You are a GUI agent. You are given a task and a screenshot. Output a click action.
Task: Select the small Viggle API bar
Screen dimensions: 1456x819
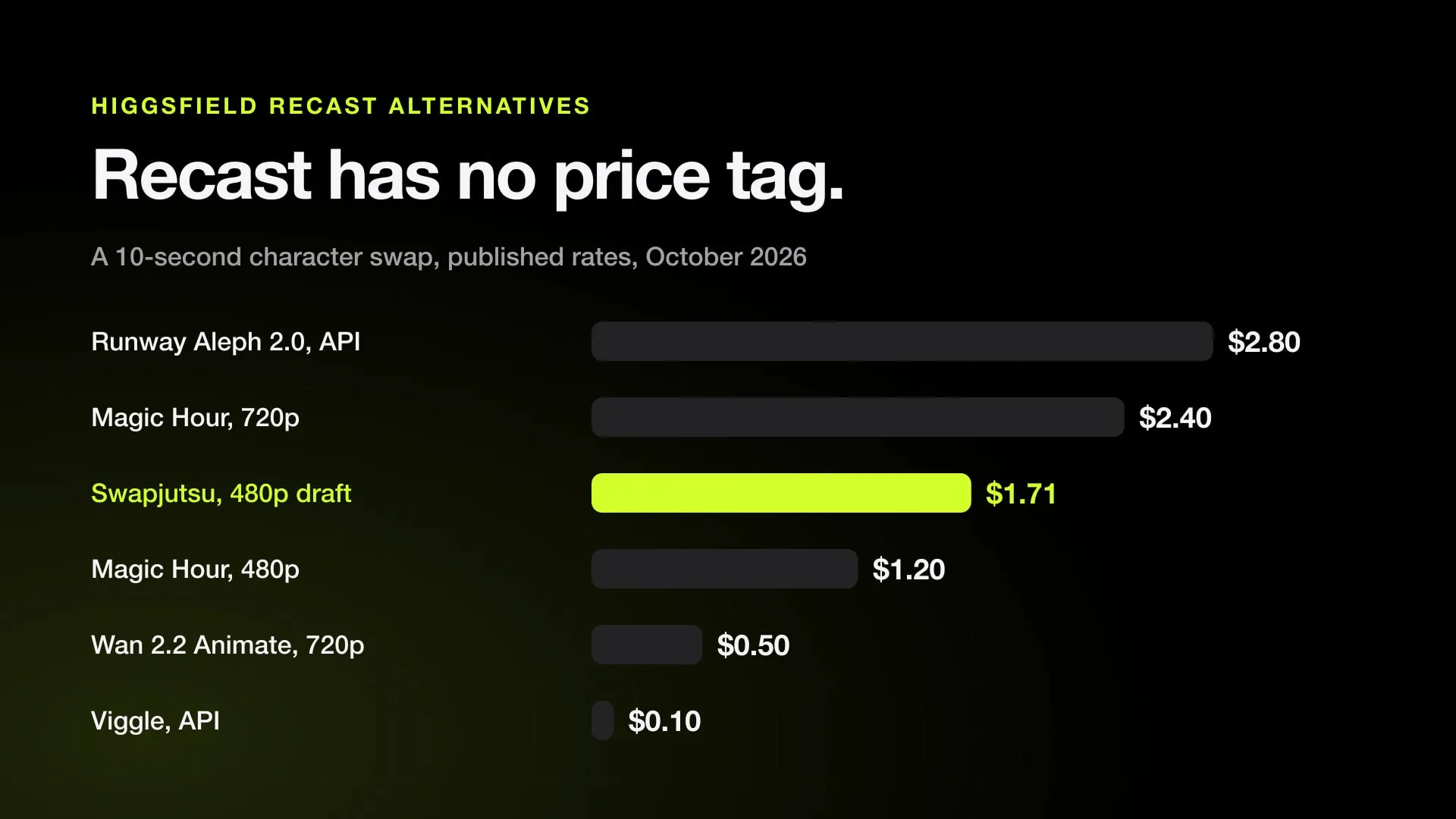tap(602, 720)
